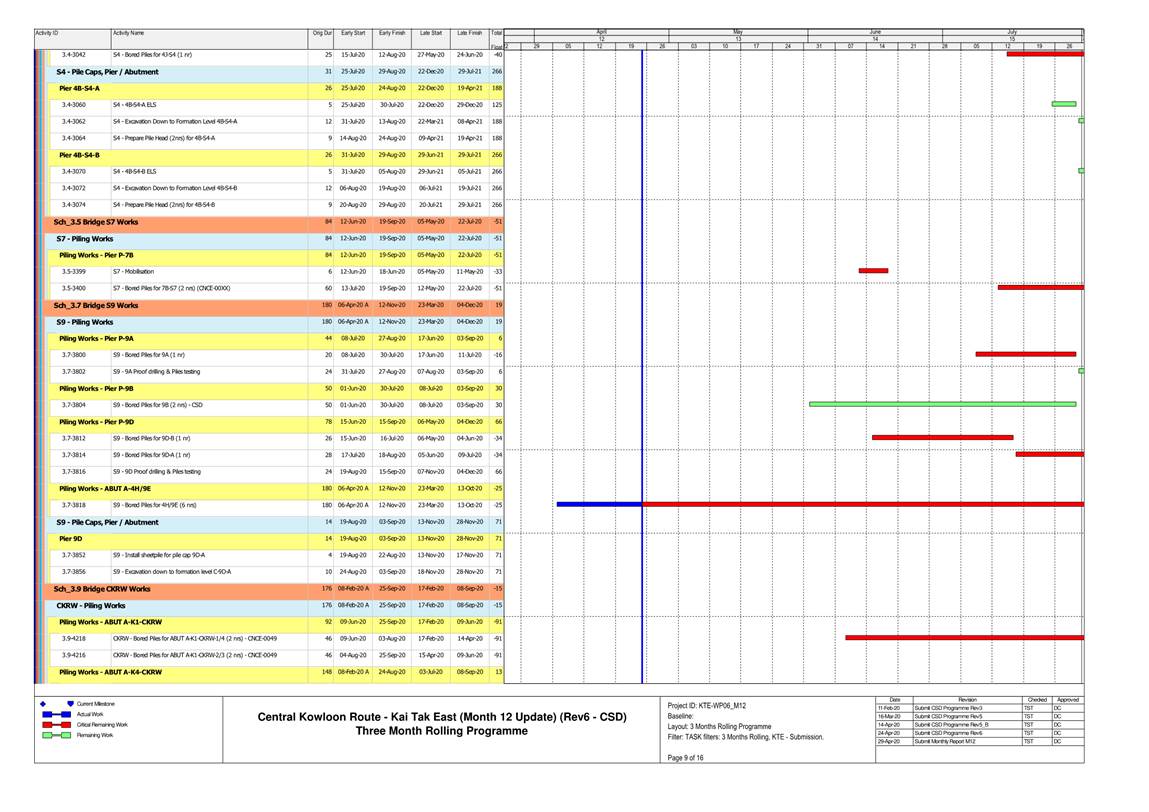Select the Pier 4B-S4-B yellow group row

(x=80, y=154)
